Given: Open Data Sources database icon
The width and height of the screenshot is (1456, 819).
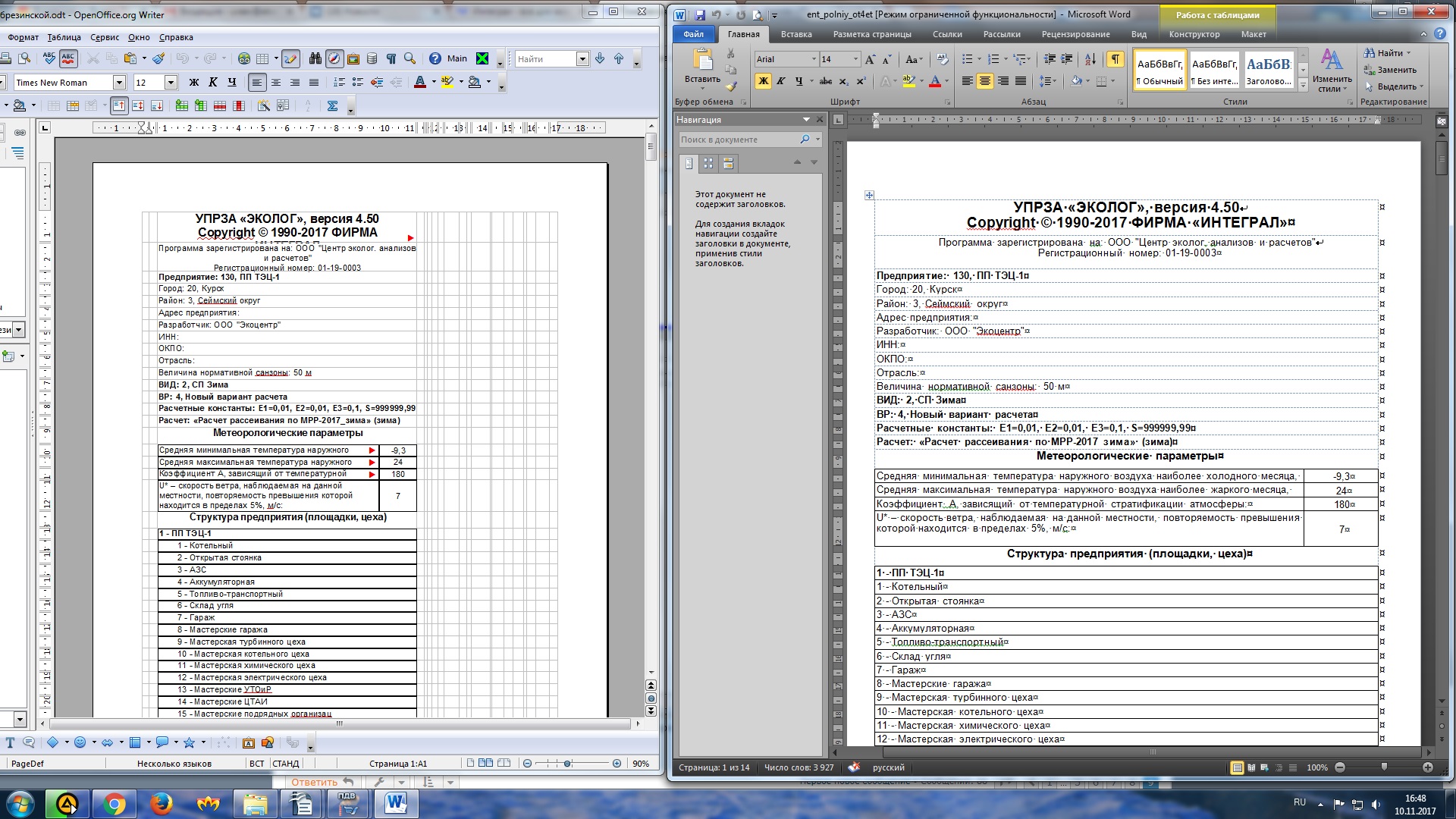Looking at the screenshot, I should (x=372, y=58).
